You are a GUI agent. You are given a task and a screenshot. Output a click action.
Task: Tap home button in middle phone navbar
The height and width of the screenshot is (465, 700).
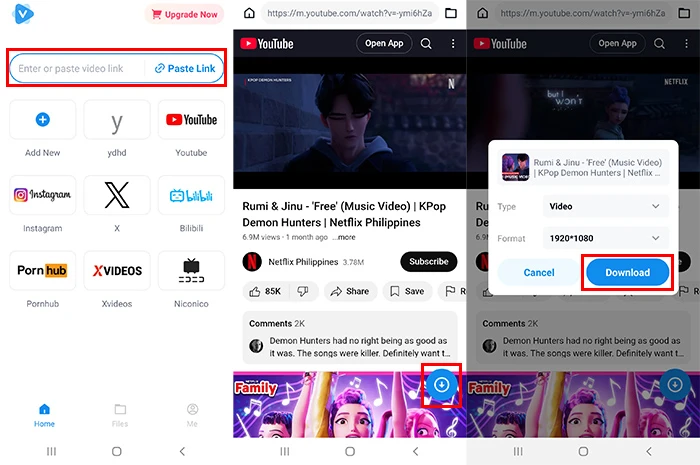pyautogui.click(x=350, y=451)
